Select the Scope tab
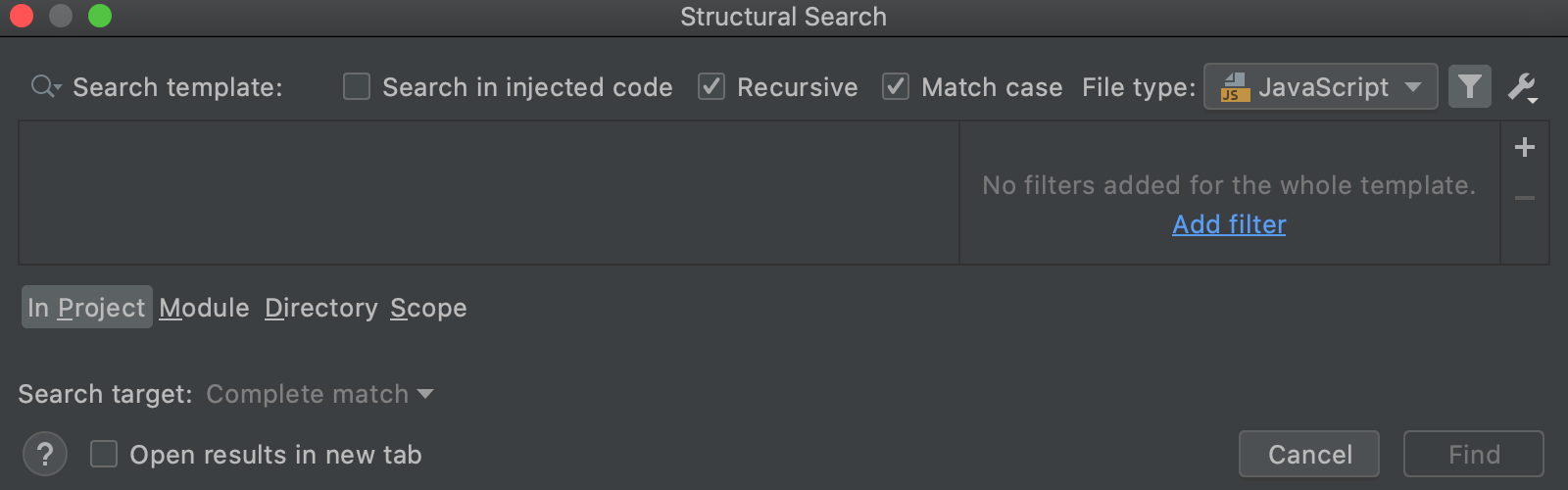The height and width of the screenshot is (490, 1568). click(428, 308)
